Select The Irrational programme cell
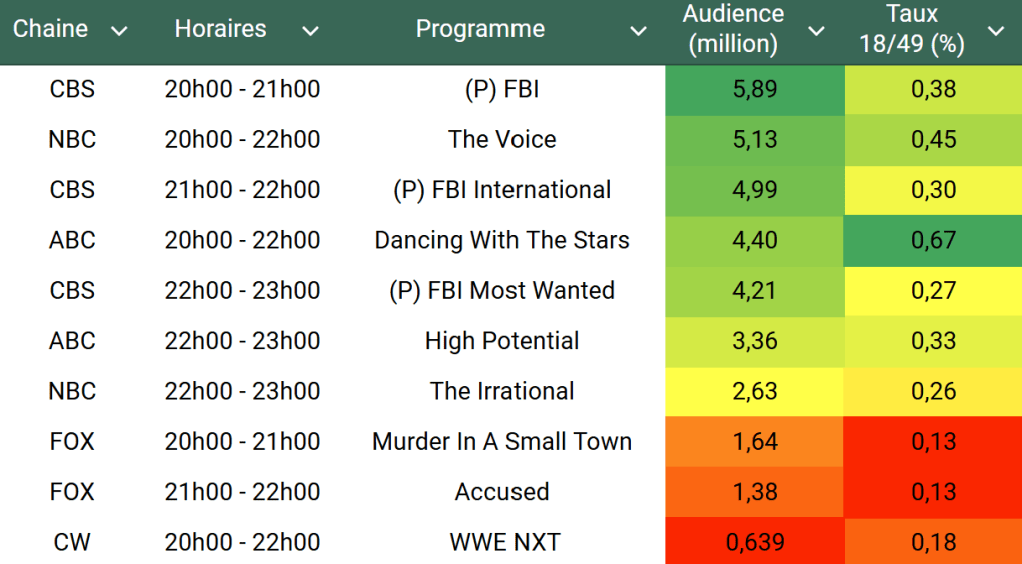Viewport: 1022px width, 564px height. tap(502, 391)
